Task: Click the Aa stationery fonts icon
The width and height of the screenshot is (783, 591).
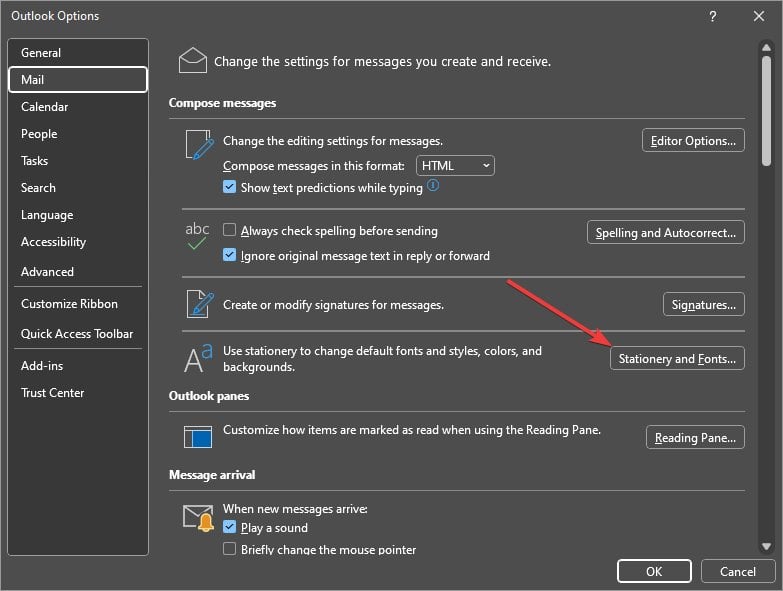Action: click(198, 358)
